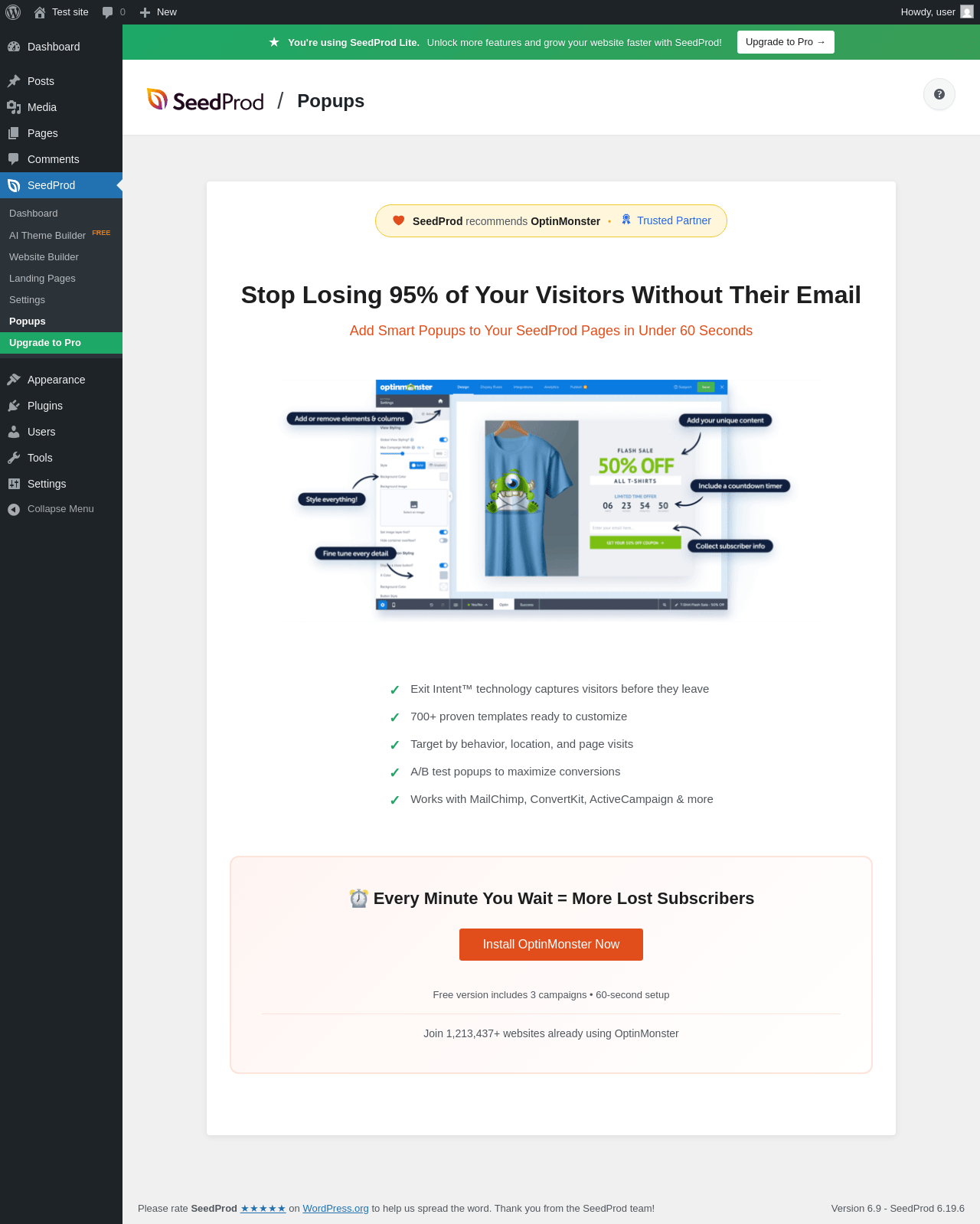Click the SeedProd logo in page header

tap(205, 100)
